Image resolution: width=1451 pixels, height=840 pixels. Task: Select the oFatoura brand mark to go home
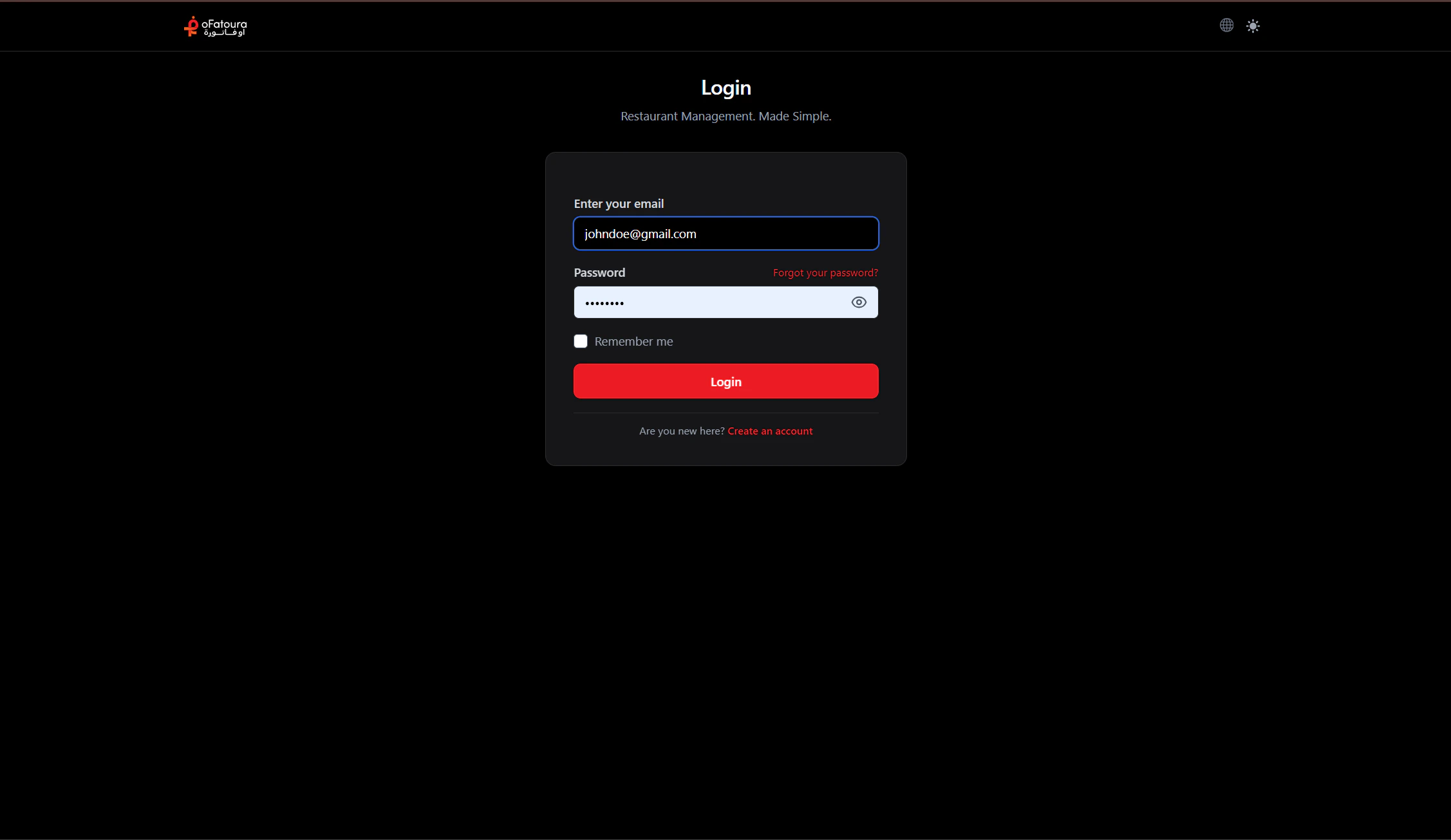[215, 26]
